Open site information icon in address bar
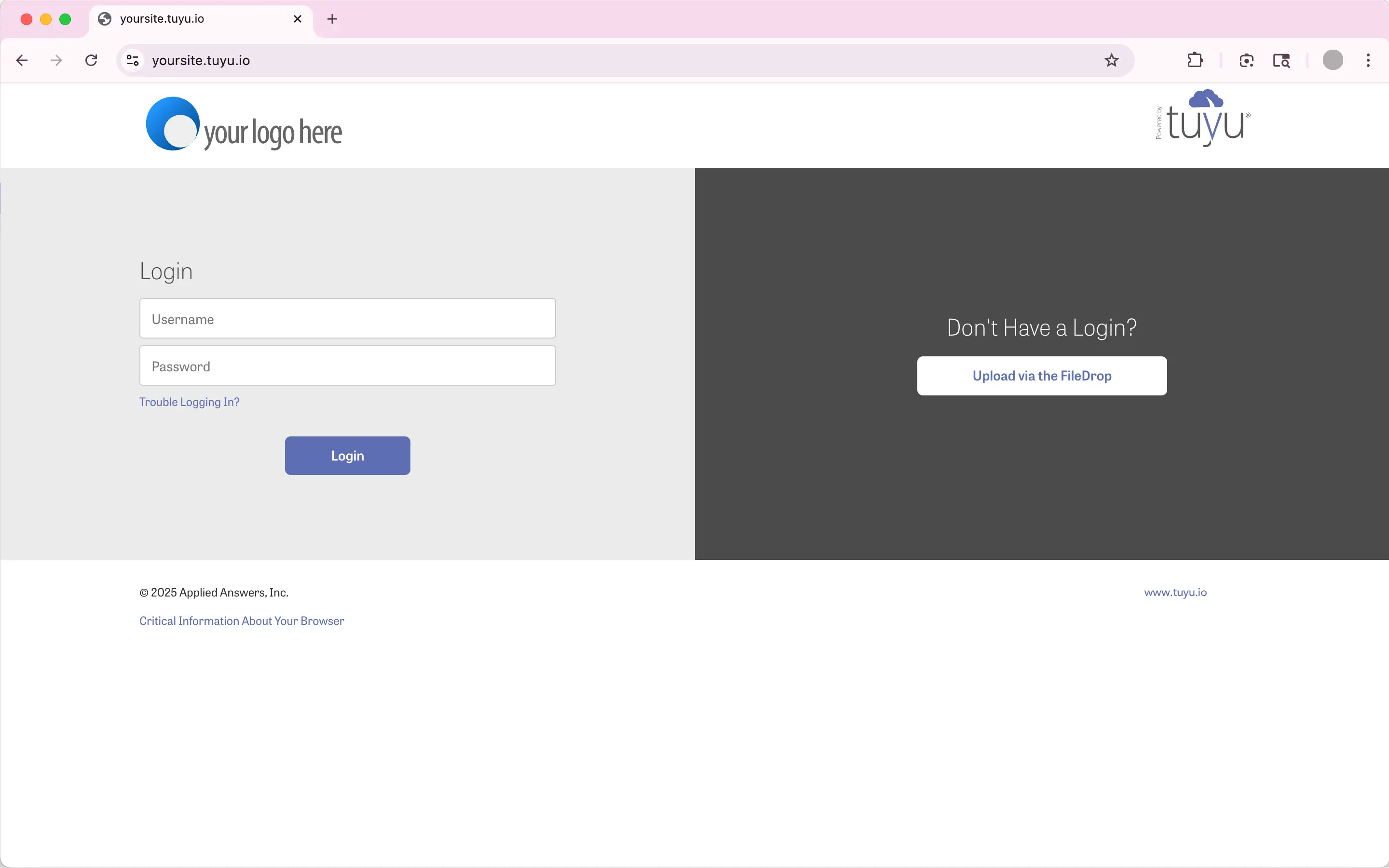Image resolution: width=1389 pixels, height=868 pixels. pos(133,60)
